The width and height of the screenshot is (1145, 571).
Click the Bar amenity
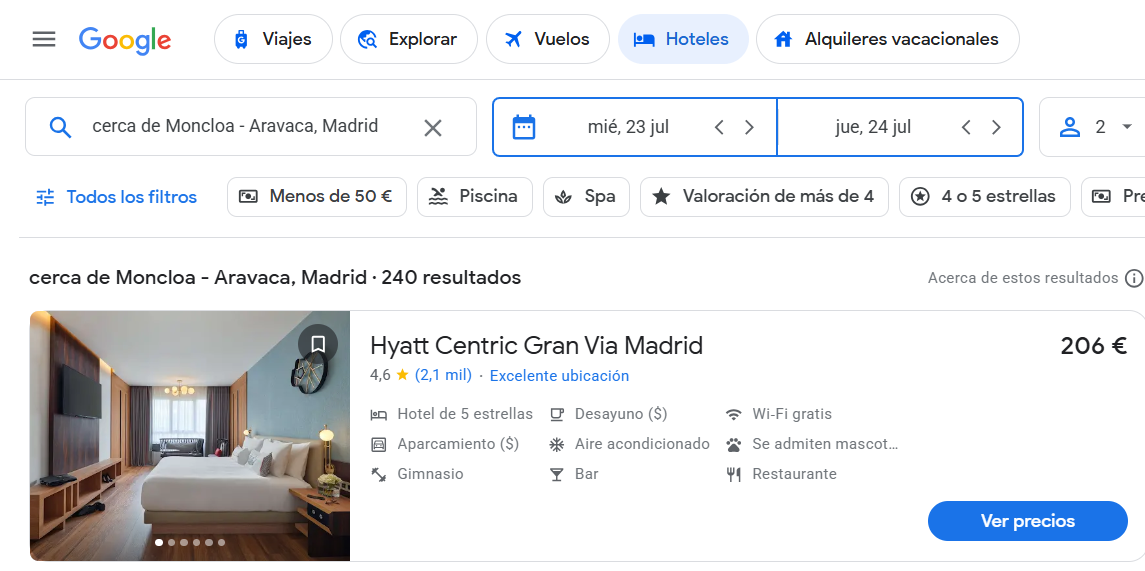tap(574, 475)
